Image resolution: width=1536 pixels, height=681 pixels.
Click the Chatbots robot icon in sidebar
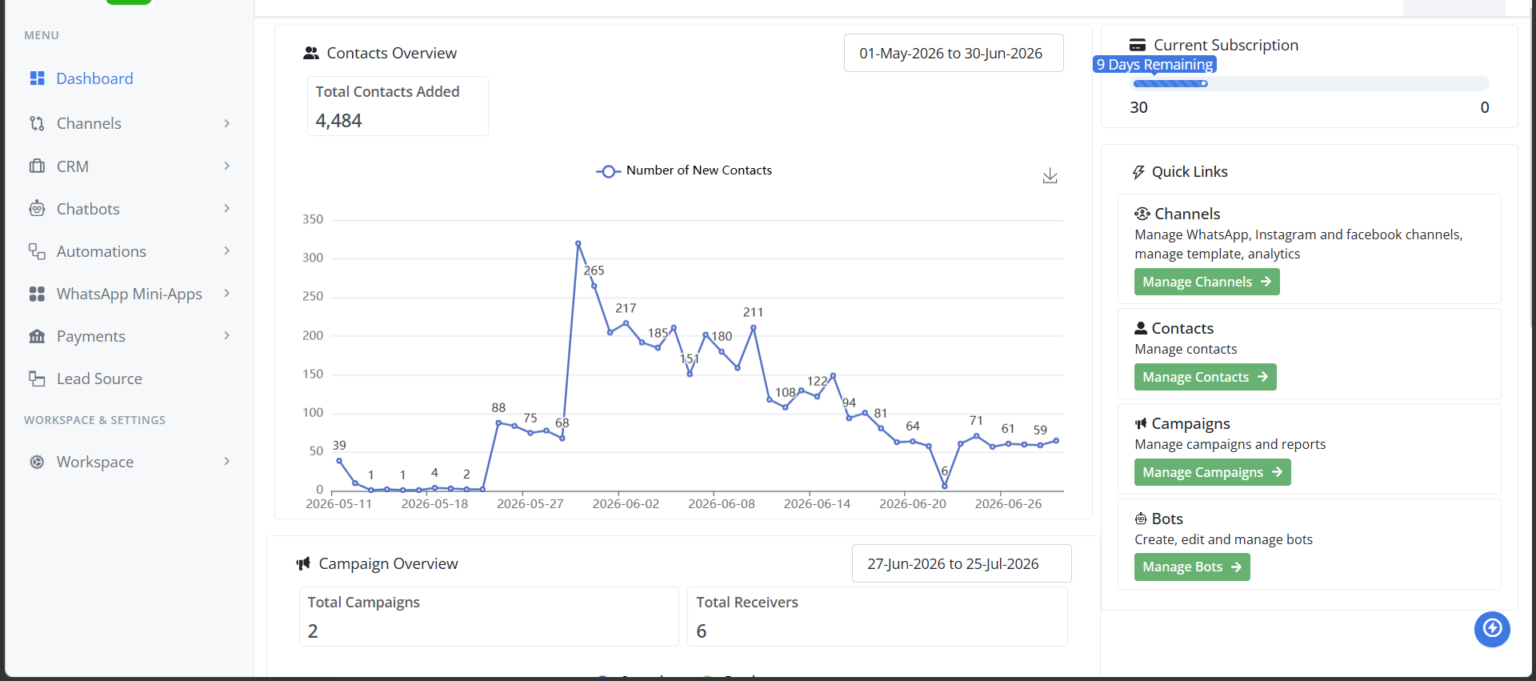pos(37,209)
